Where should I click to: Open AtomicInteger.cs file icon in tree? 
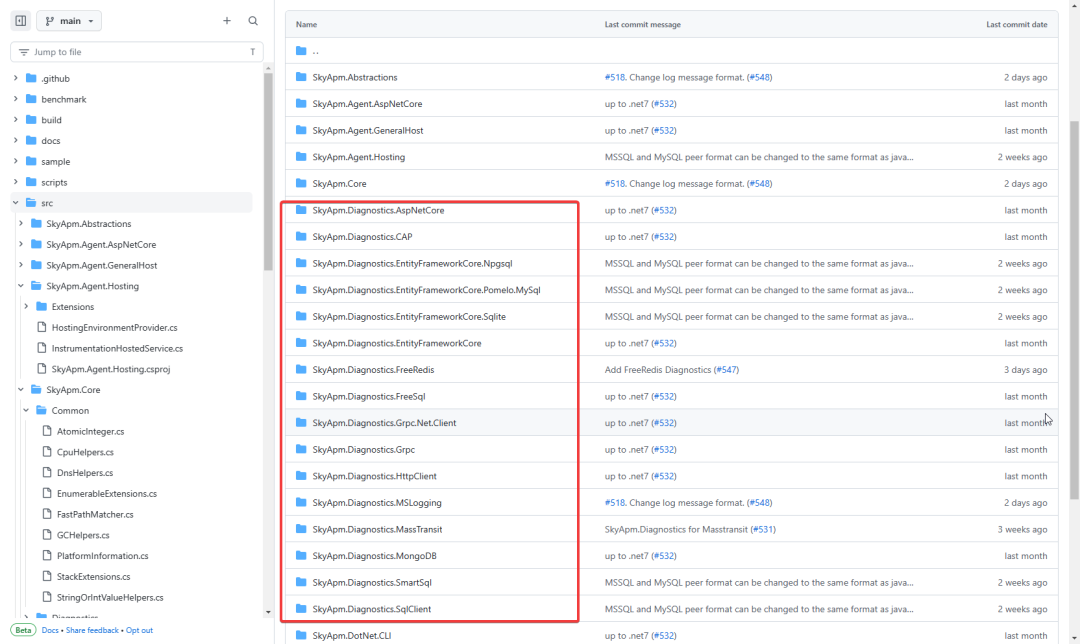point(47,431)
